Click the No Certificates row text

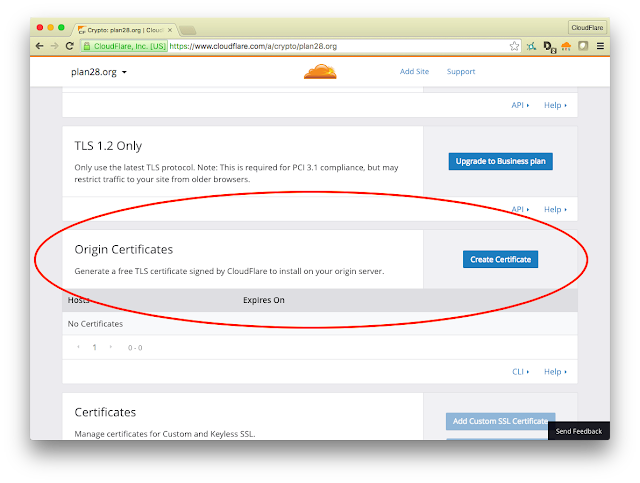(95, 324)
